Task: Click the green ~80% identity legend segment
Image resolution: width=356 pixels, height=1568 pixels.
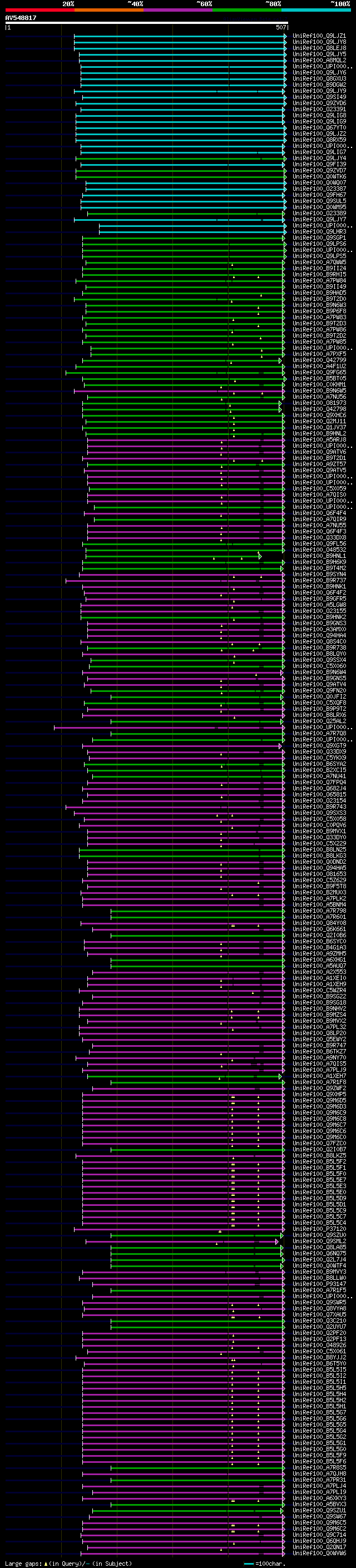Action: (246, 10)
